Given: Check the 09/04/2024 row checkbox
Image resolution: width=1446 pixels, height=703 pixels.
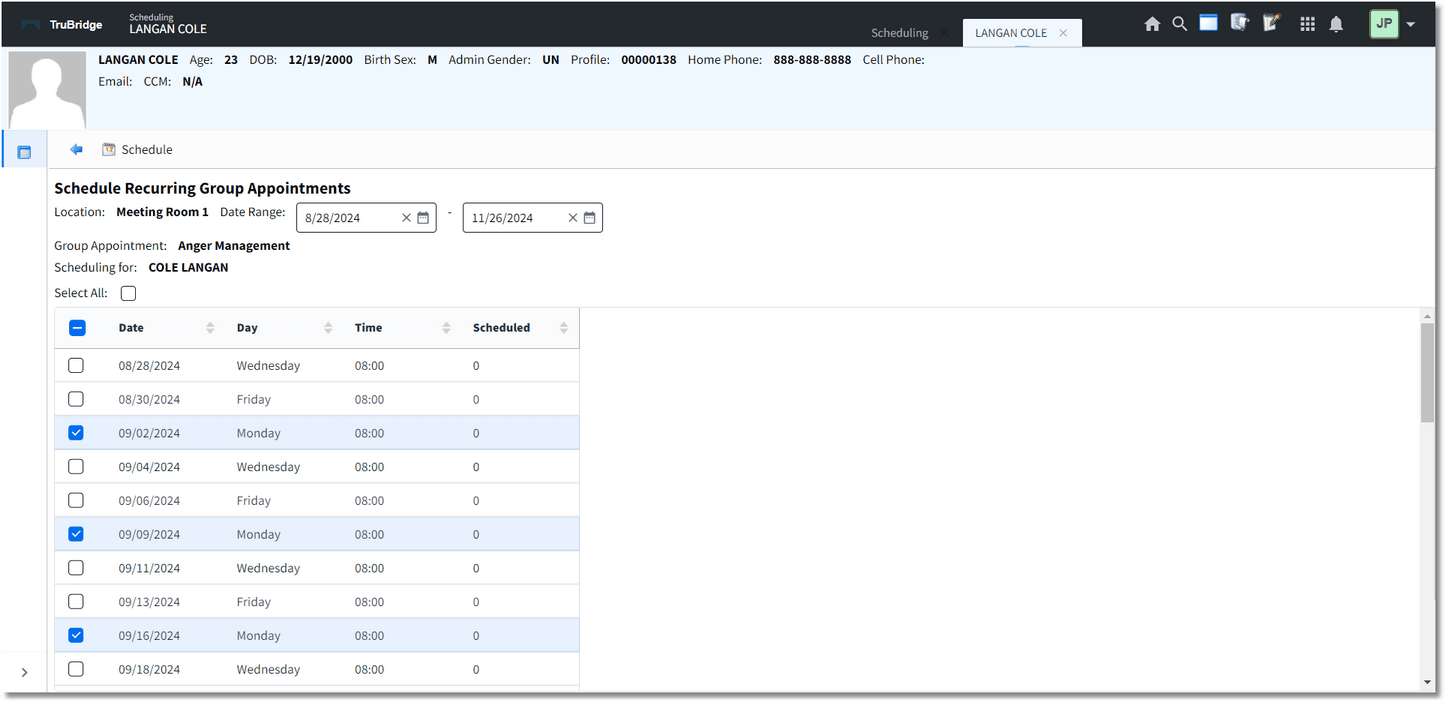Looking at the screenshot, I should tap(76, 467).
